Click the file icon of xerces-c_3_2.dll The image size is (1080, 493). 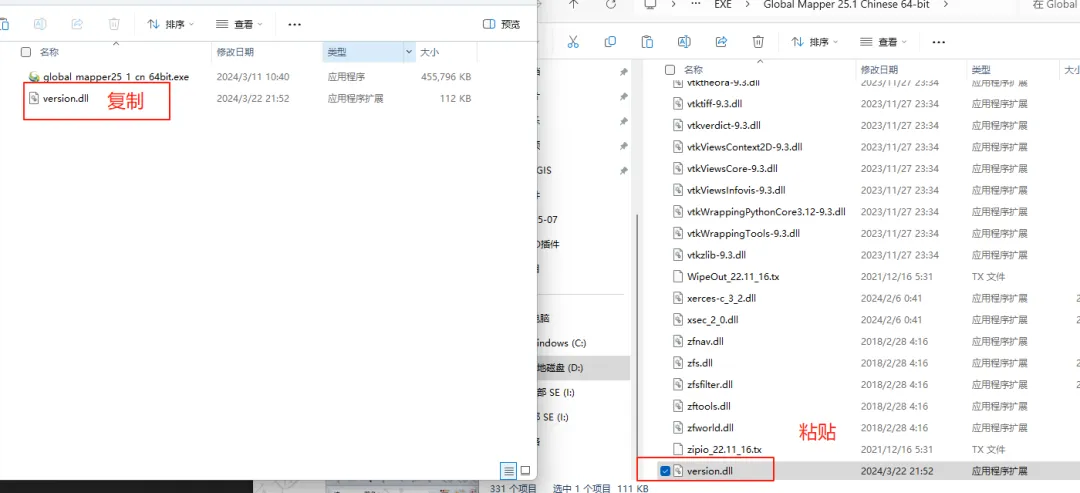[678, 298]
